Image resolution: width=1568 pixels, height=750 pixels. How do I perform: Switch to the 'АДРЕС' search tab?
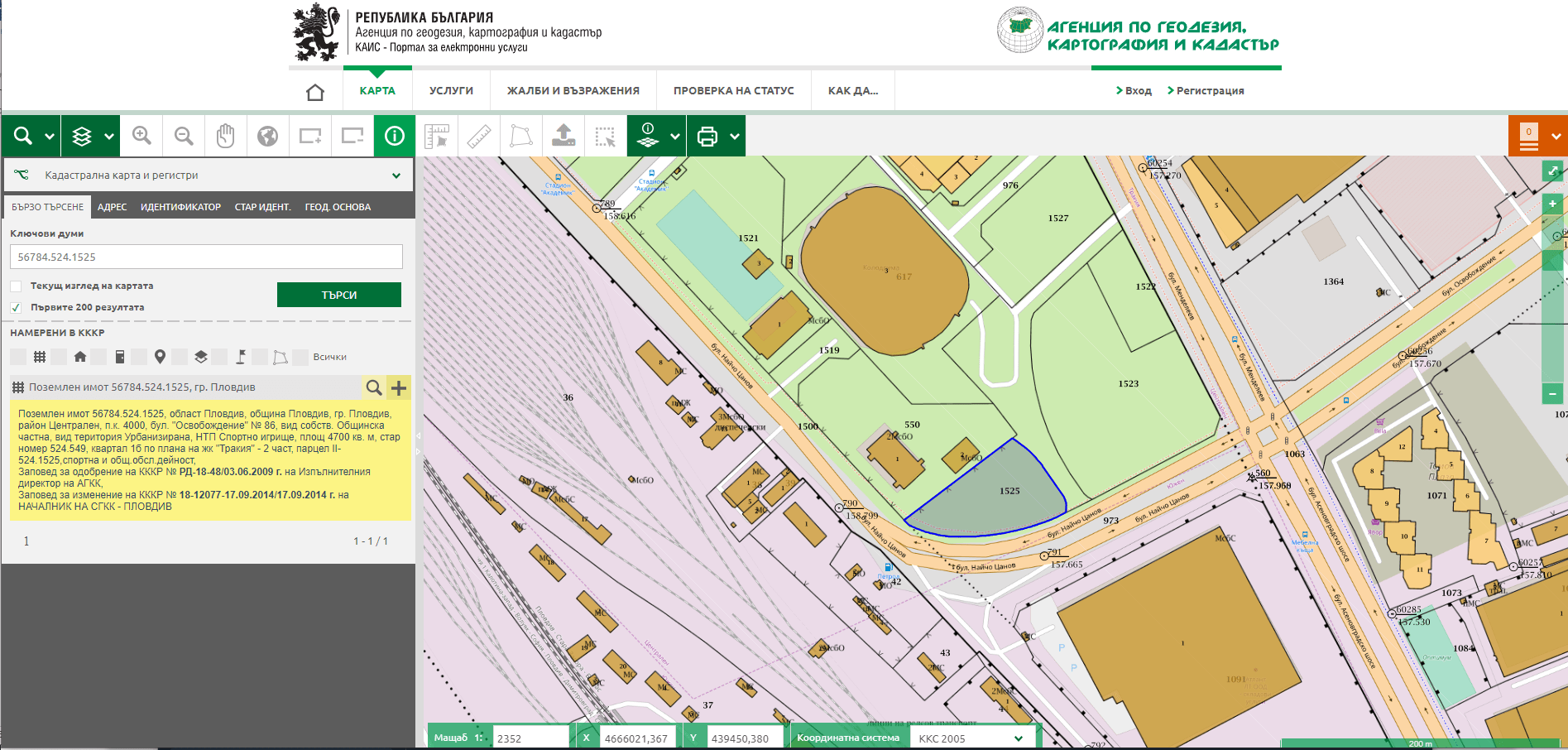[x=113, y=207]
